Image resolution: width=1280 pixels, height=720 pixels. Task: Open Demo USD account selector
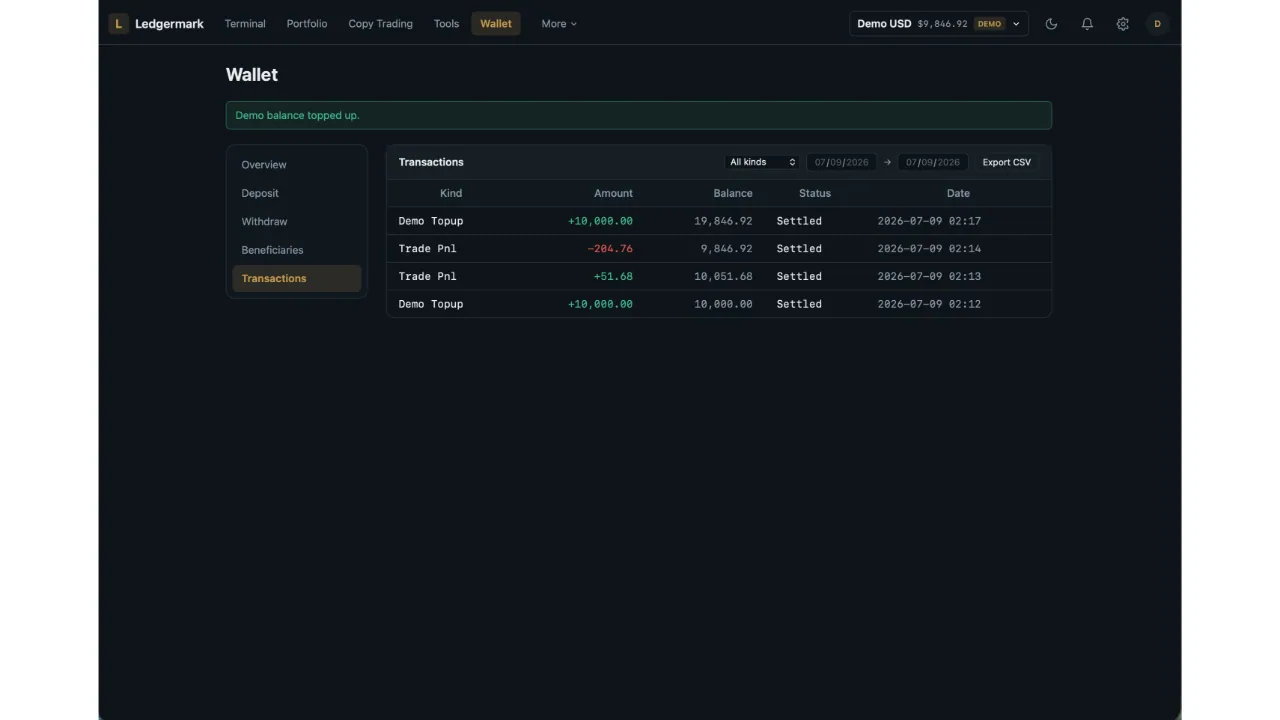(939, 24)
